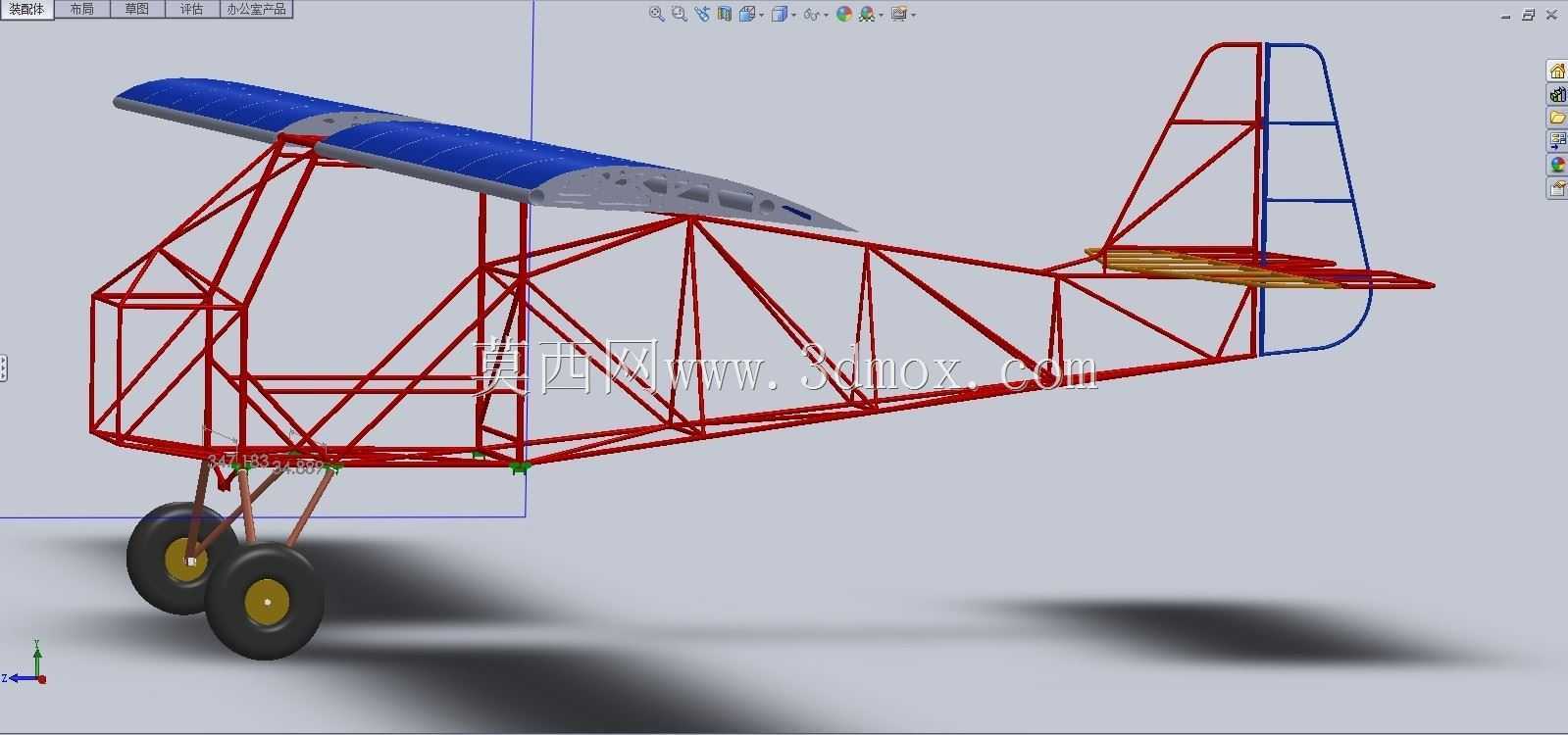This screenshot has height=735, width=1568.
Task: Click the Display Style box icon
Action: 779,14
